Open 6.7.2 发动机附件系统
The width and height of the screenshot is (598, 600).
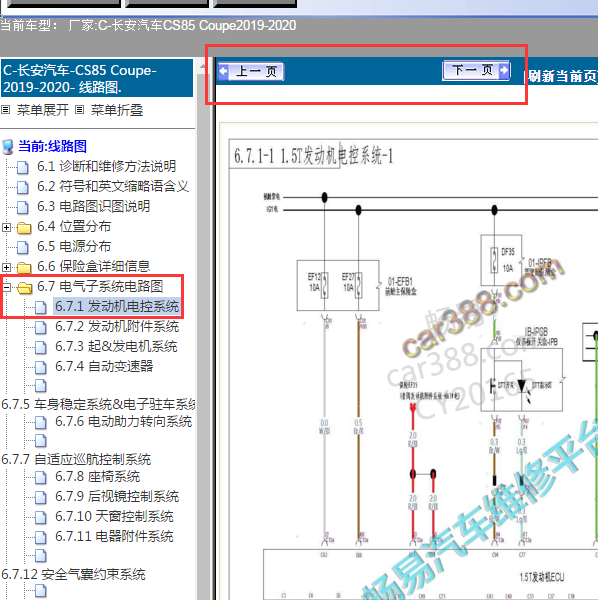point(117,326)
